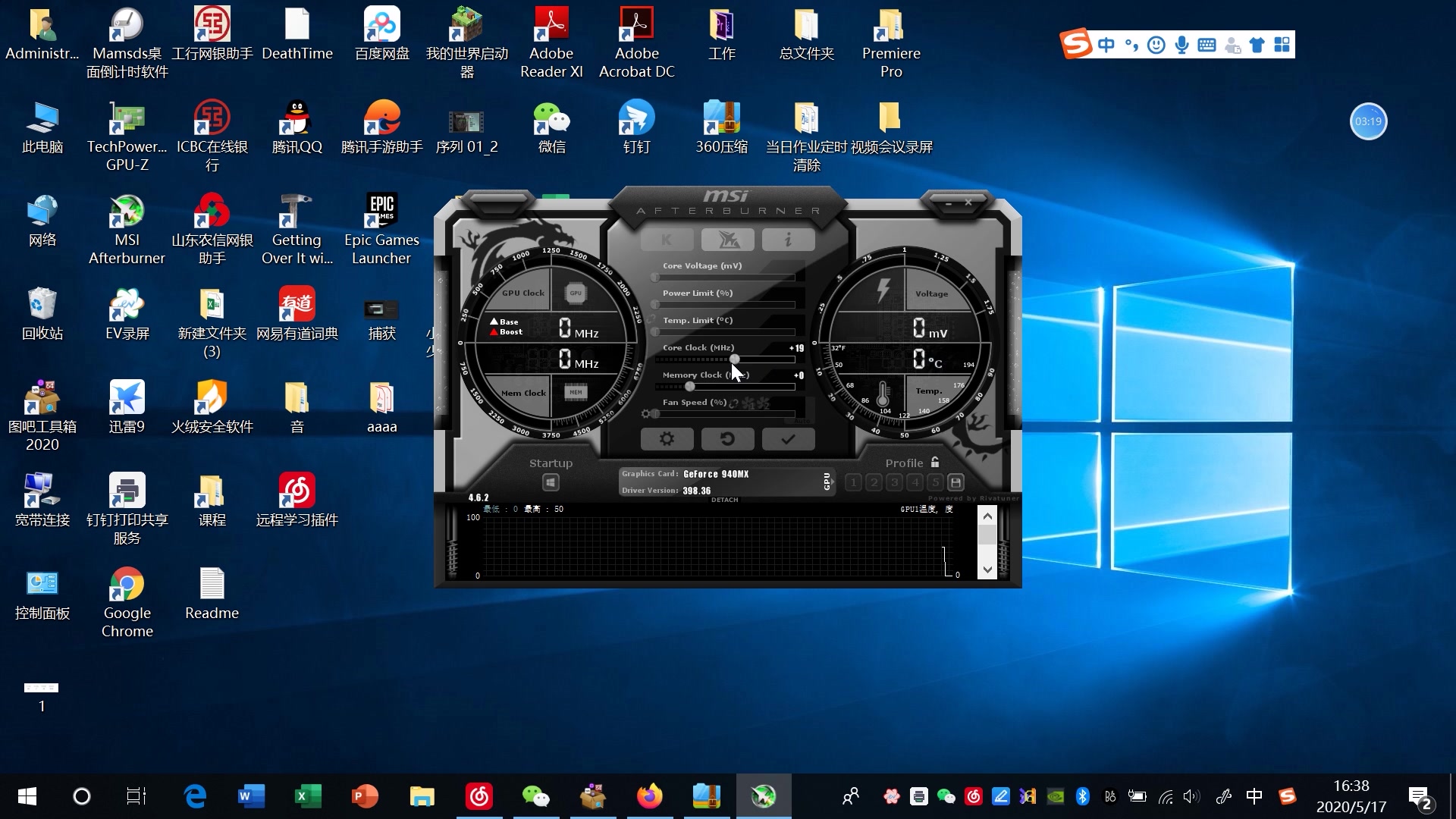Click the MSI Afterburner taskbar button
This screenshot has height=819, width=1456.
764,796
